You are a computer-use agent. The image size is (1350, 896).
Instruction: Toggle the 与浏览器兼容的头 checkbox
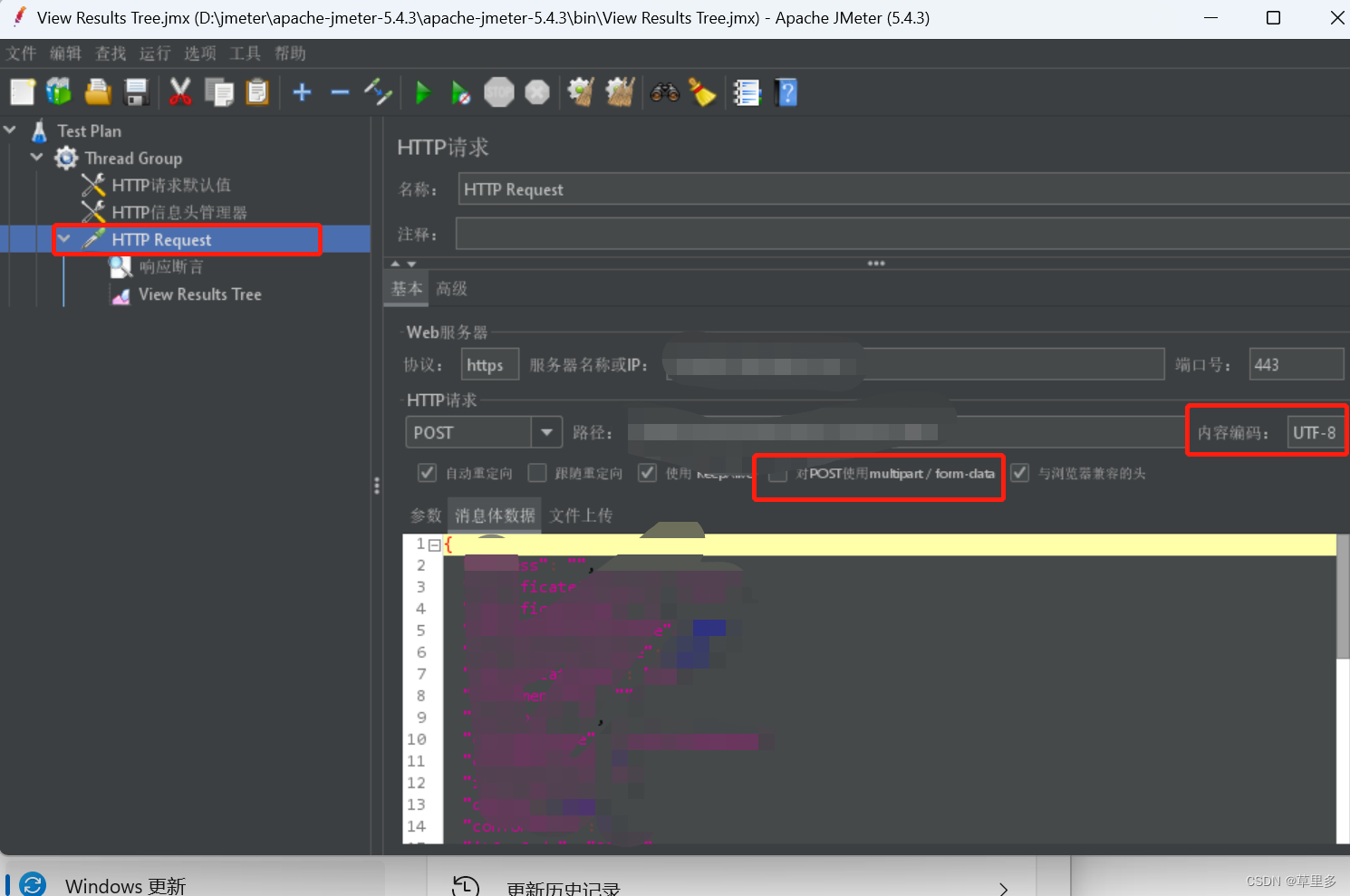[x=1020, y=473]
